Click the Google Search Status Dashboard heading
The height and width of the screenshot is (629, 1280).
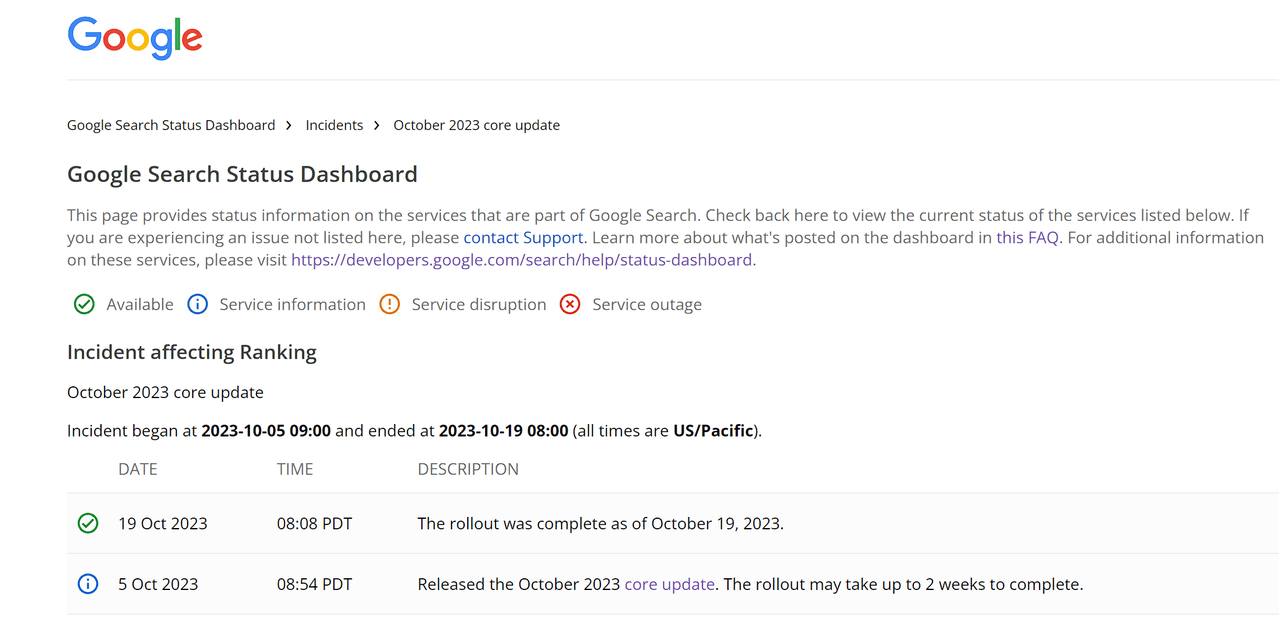(242, 174)
